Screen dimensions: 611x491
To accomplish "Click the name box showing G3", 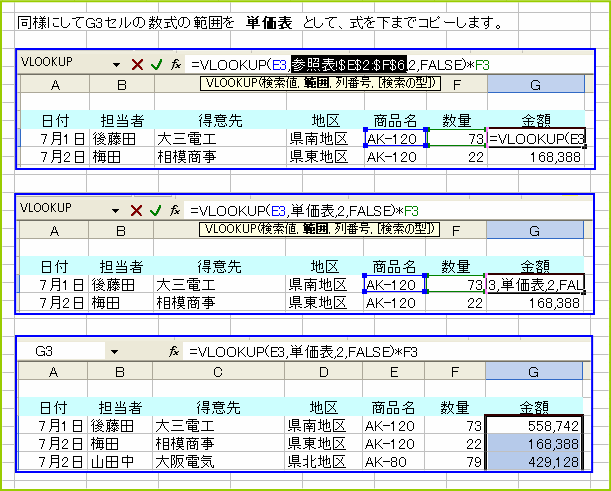I will 62,351.
